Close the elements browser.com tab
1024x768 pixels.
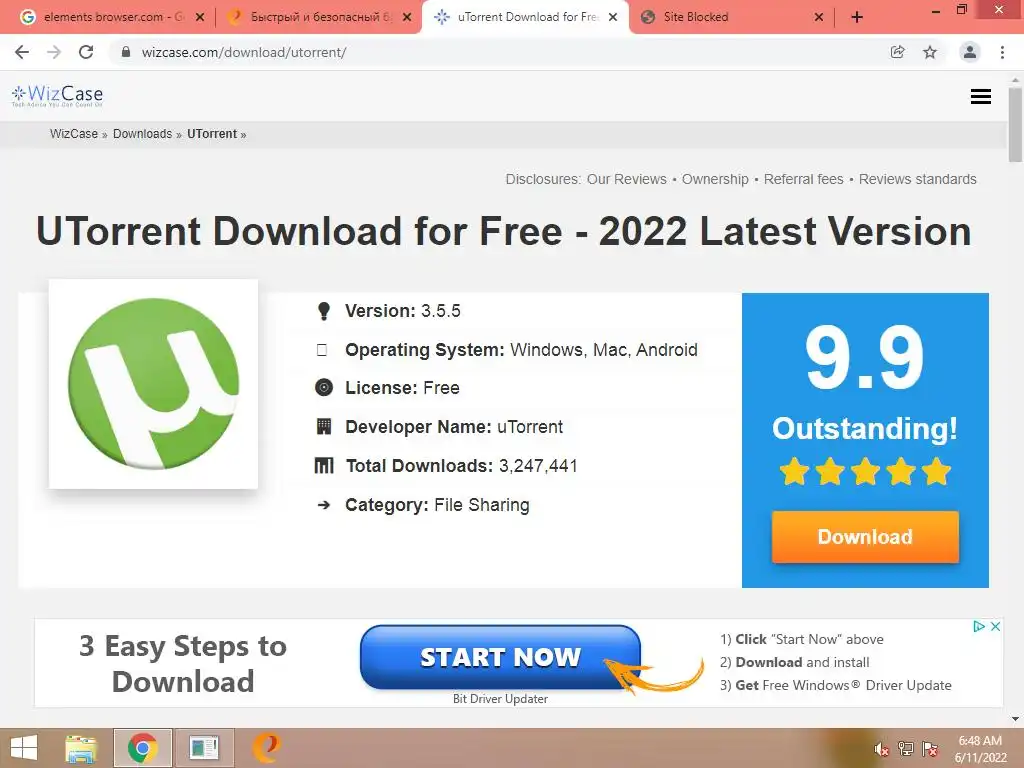(200, 18)
